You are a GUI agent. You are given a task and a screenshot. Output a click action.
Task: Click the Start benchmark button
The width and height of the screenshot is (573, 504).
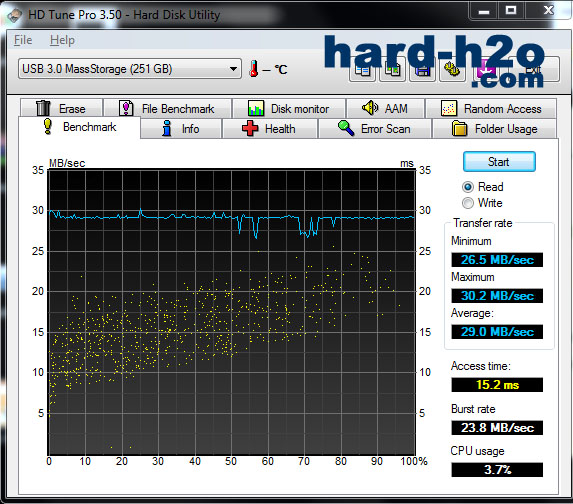pyautogui.click(x=499, y=162)
